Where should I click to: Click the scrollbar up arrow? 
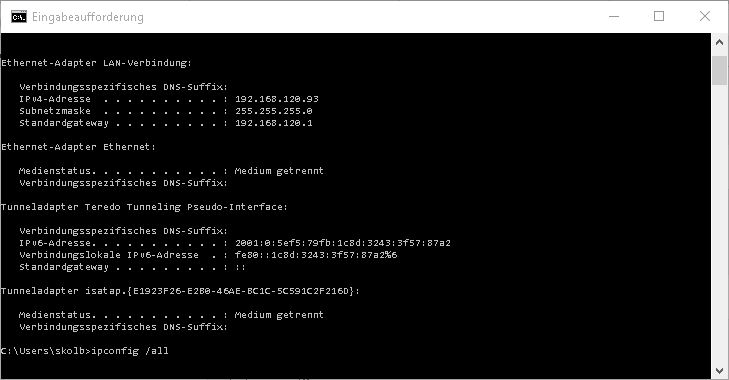720,42
